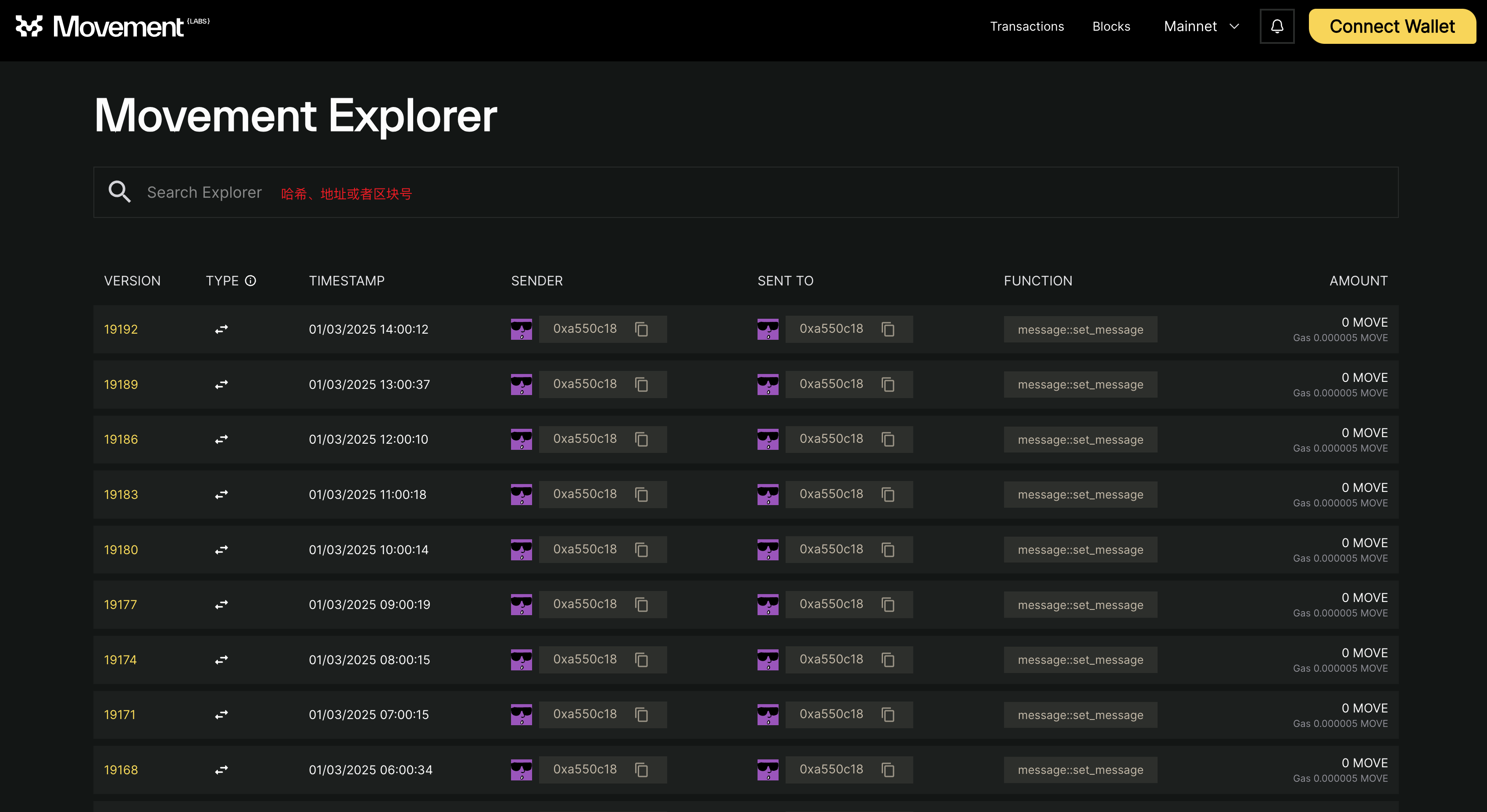Click the VERSION column header
1487x812 pixels.
pos(132,281)
